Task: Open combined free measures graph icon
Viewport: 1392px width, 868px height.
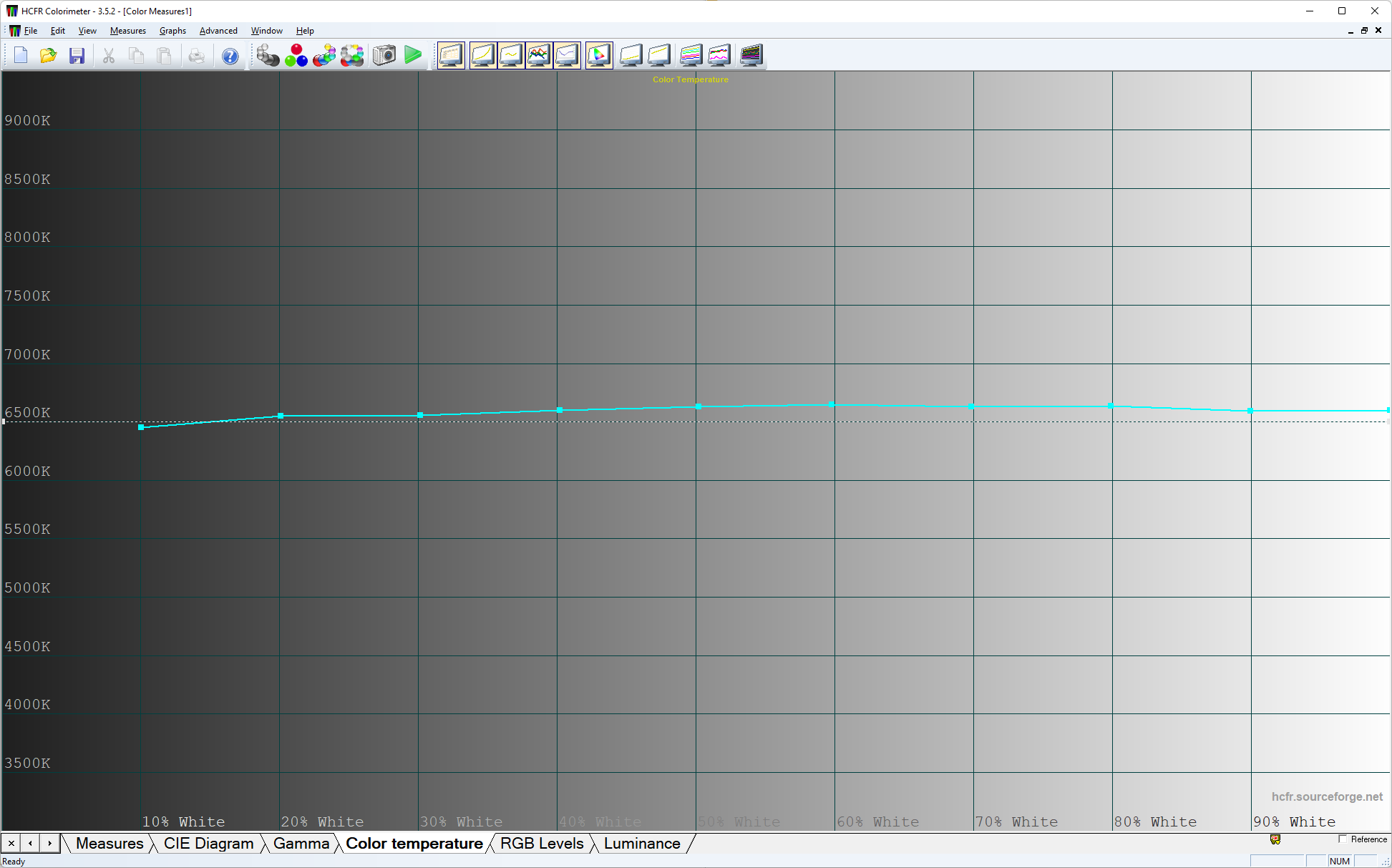Action: 751,55
